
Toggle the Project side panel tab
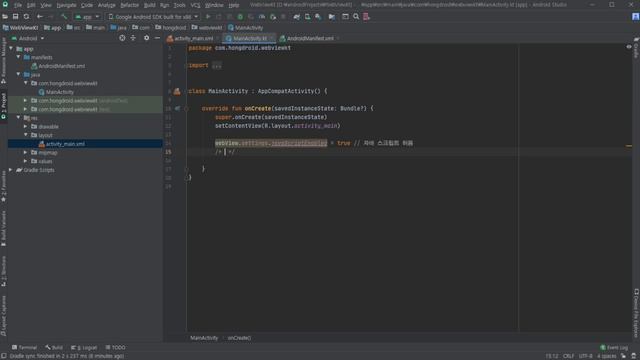coord(4,105)
